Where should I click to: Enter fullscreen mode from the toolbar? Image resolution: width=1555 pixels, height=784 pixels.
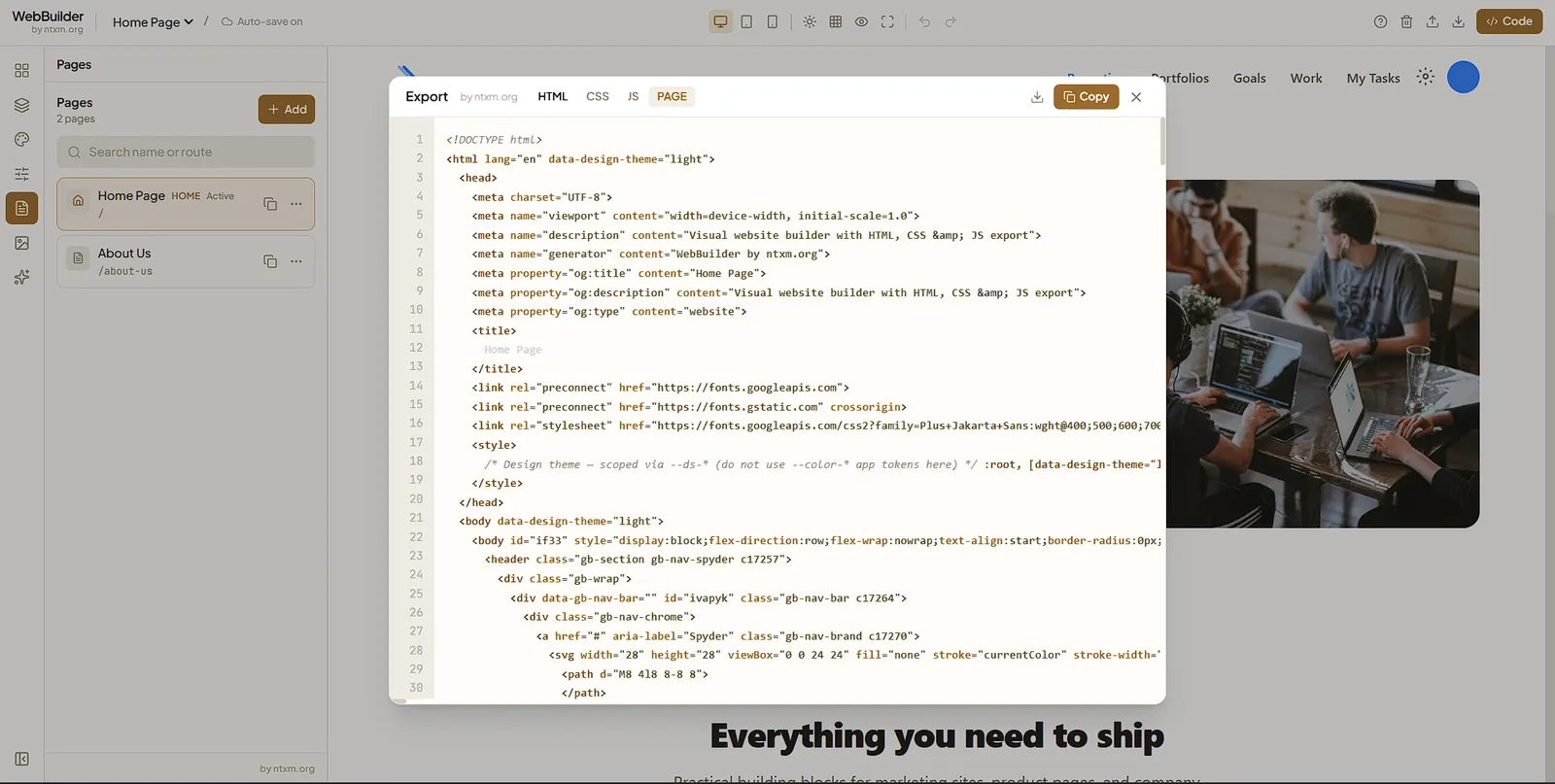[887, 21]
